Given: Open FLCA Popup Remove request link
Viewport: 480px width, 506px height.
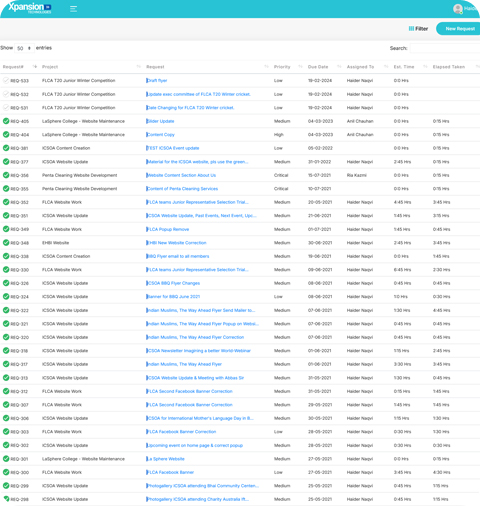Looking at the screenshot, I should [x=168, y=229].
